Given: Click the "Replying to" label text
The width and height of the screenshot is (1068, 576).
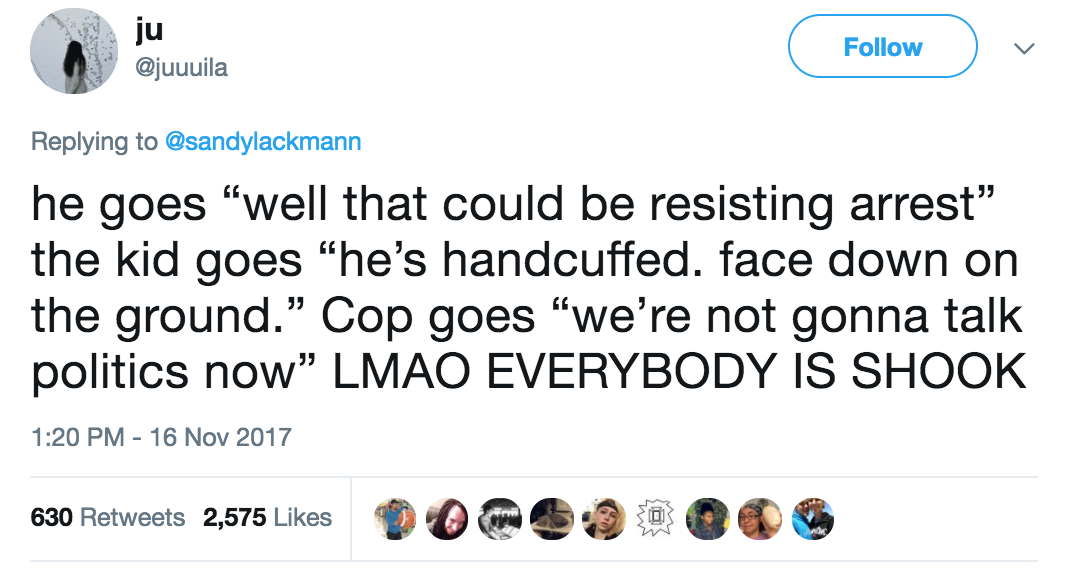Looking at the screenshot, I should pyautogui.click(x=94, y=142).
